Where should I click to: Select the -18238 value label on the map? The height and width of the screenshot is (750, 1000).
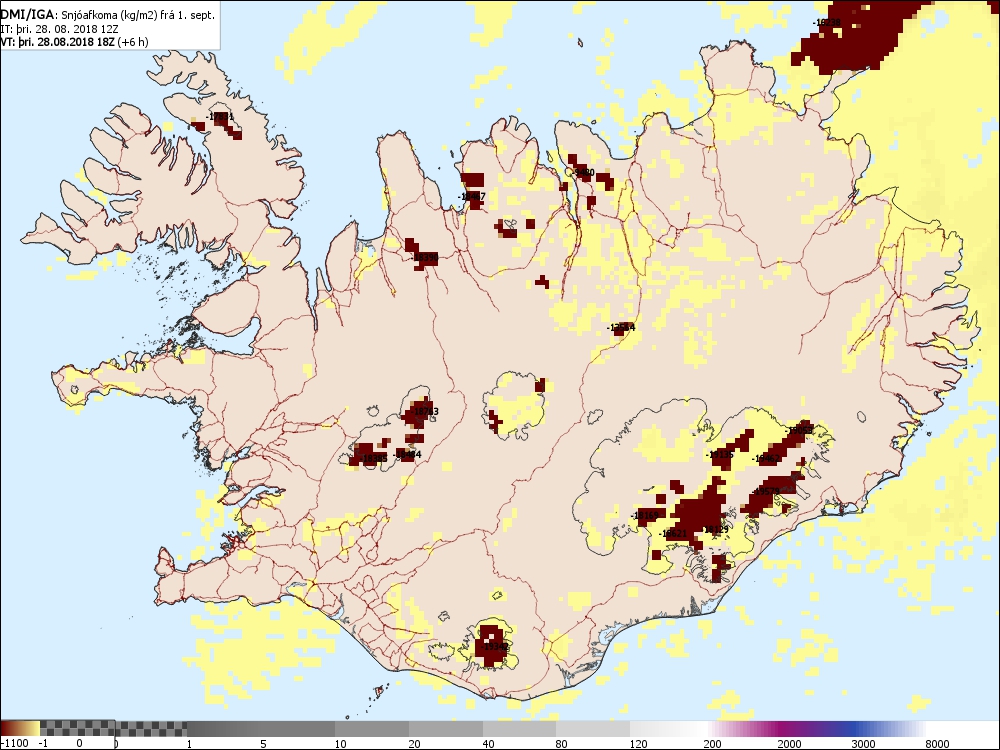(827, 22)
